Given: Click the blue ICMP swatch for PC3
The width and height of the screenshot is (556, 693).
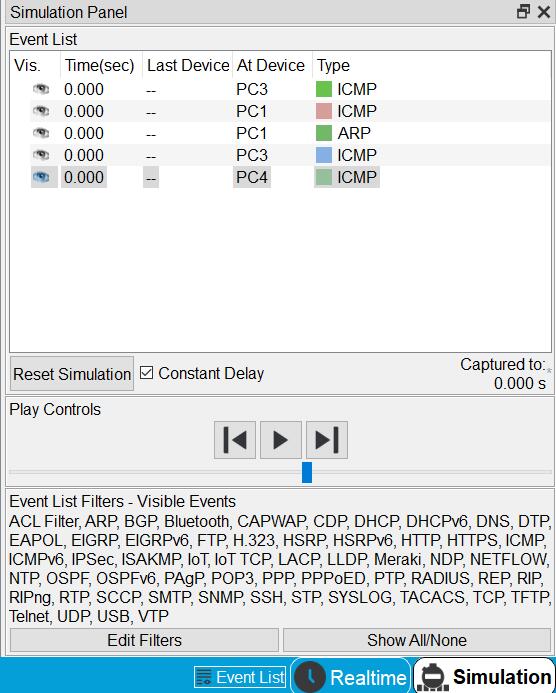Looking at the screenshot, I should point(324,155).
